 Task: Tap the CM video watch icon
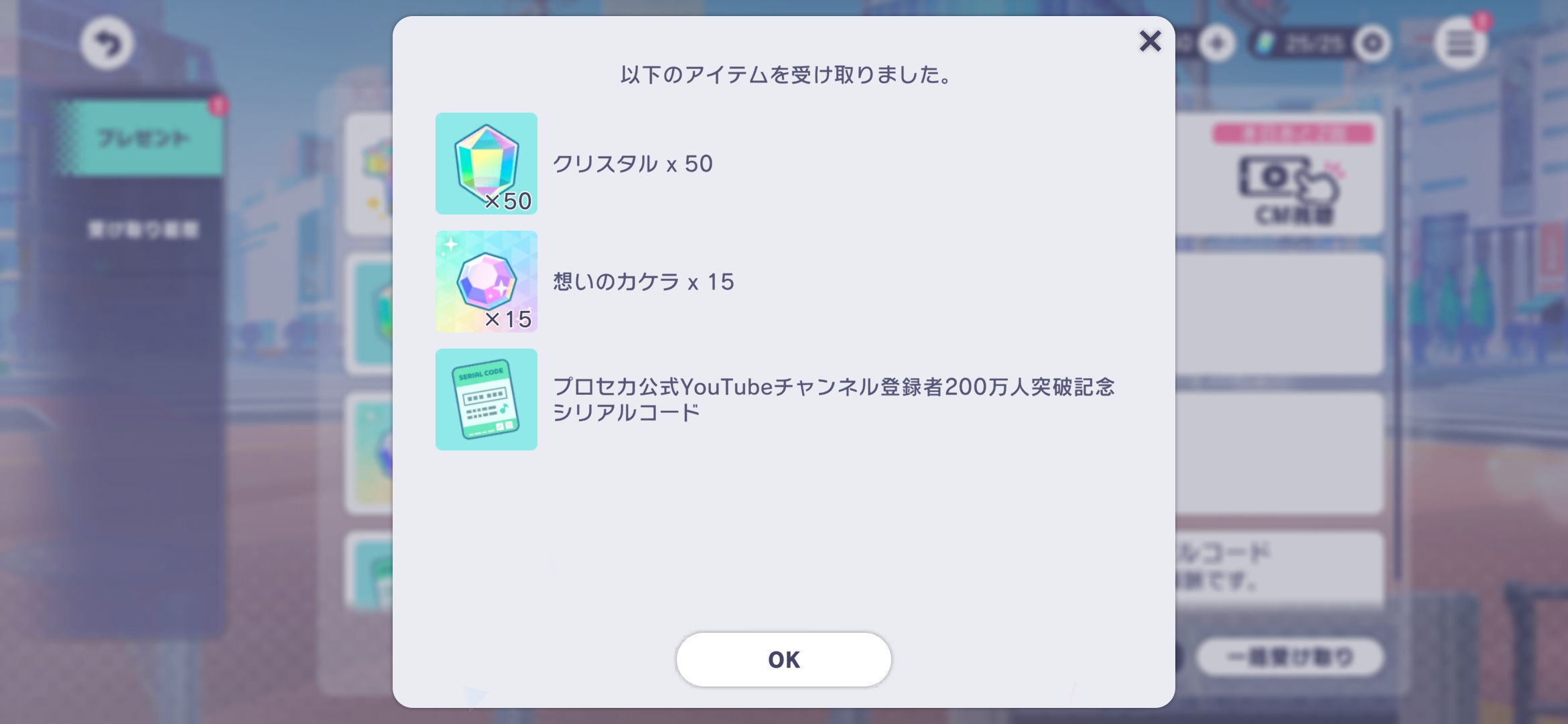tap(1290, 189)
